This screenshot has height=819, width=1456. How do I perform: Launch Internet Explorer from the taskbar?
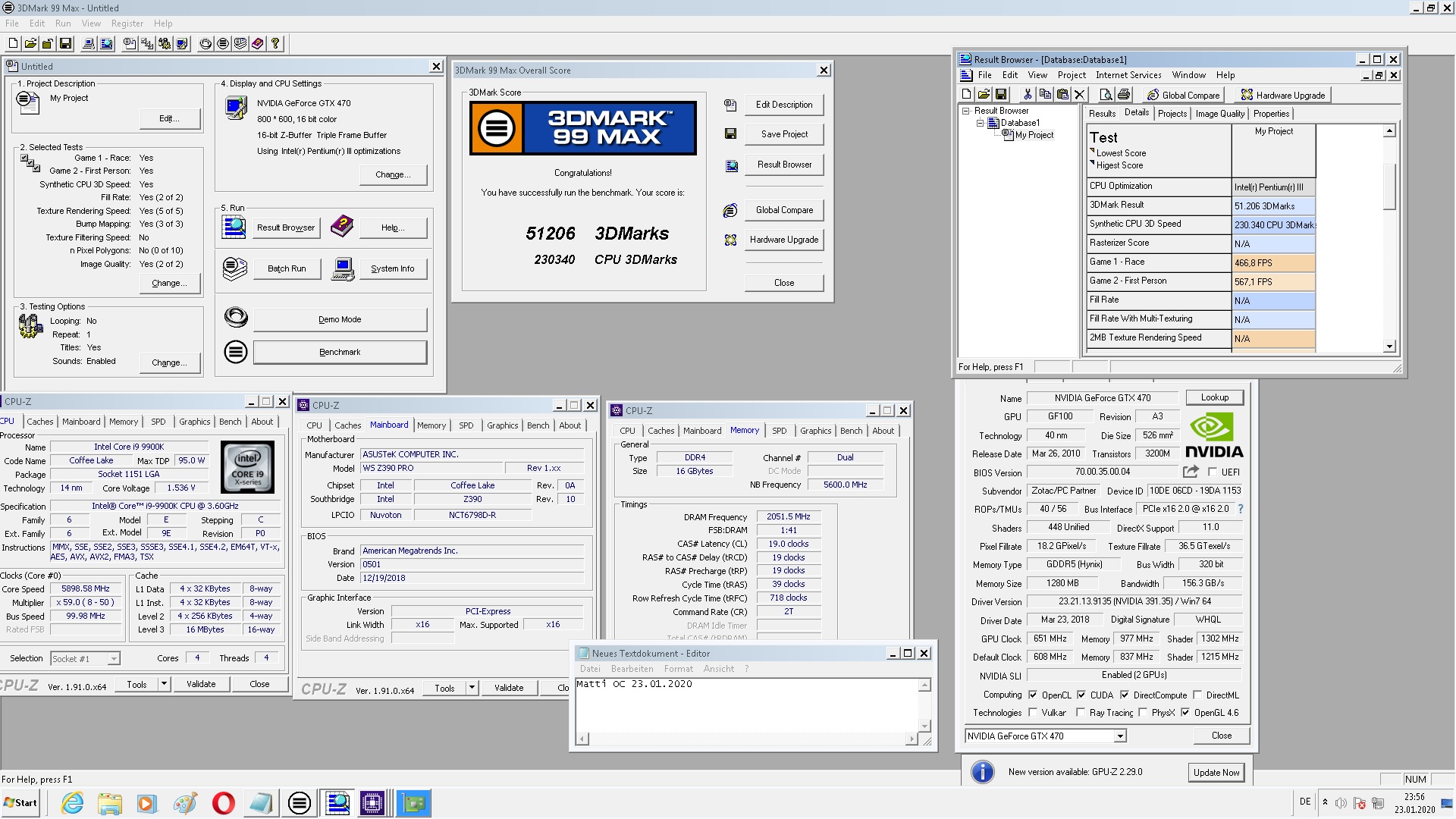tap(72, 803)
